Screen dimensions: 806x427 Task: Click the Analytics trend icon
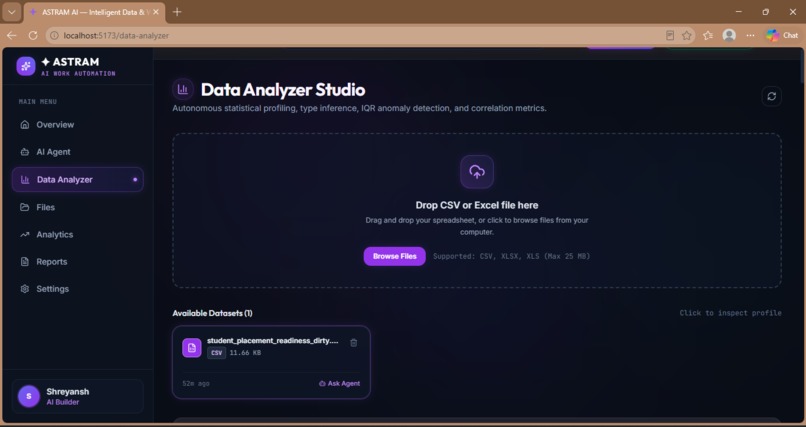pyautogui.click(x=25, y=234)
